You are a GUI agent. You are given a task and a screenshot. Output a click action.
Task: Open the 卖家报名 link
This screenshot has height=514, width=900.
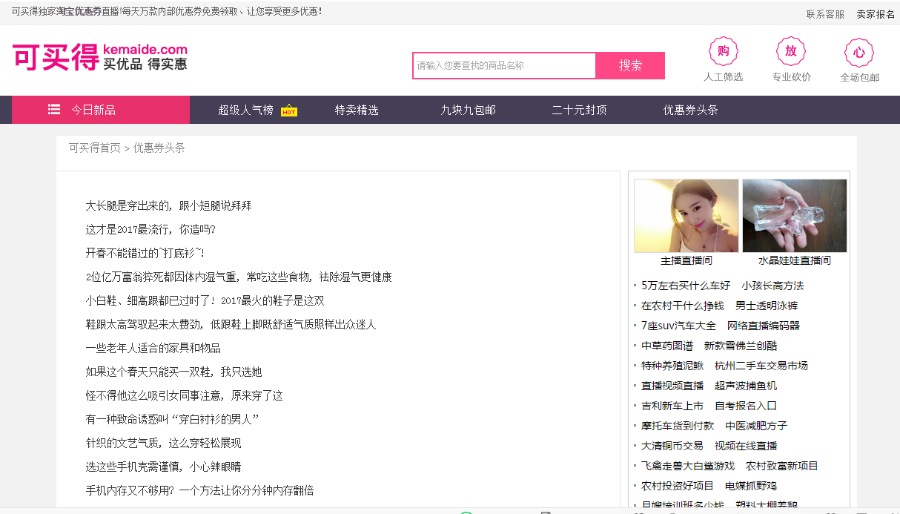click(x=875, y=14)
